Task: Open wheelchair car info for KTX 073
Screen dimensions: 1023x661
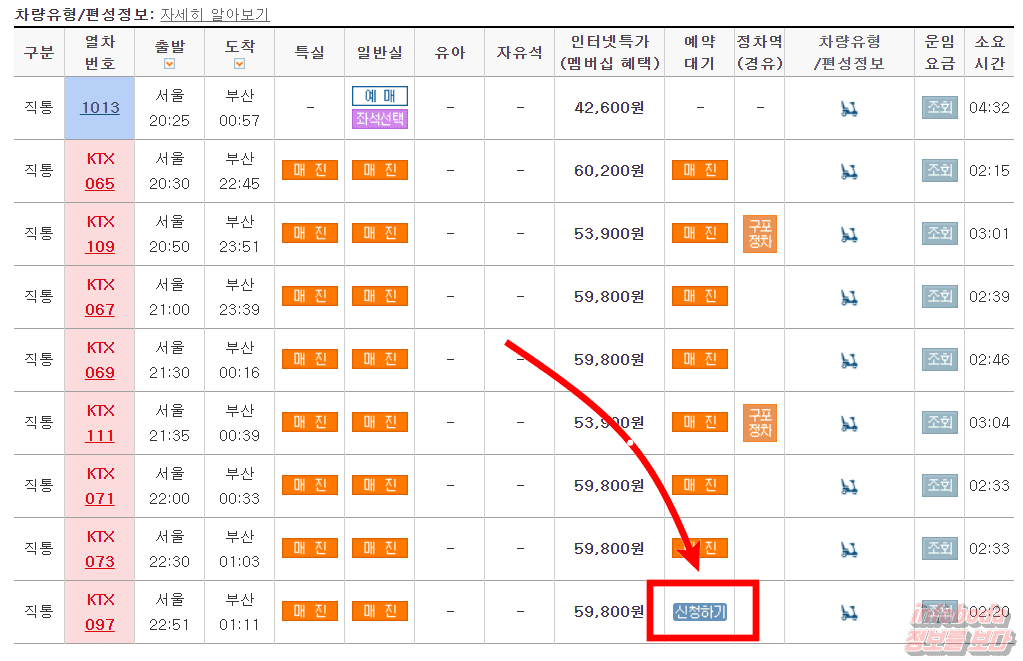Action: 849,549
